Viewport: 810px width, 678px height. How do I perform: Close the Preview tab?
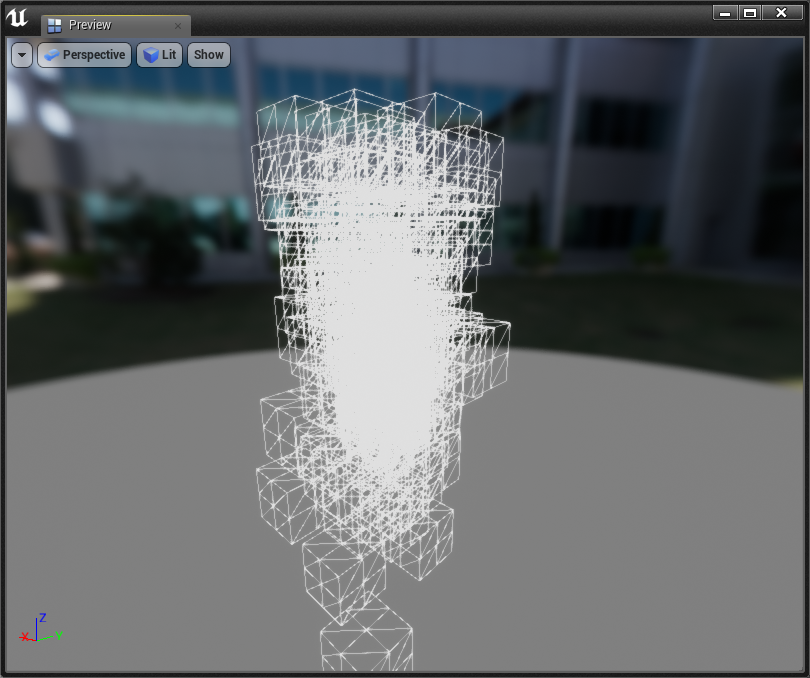(178, 25)
